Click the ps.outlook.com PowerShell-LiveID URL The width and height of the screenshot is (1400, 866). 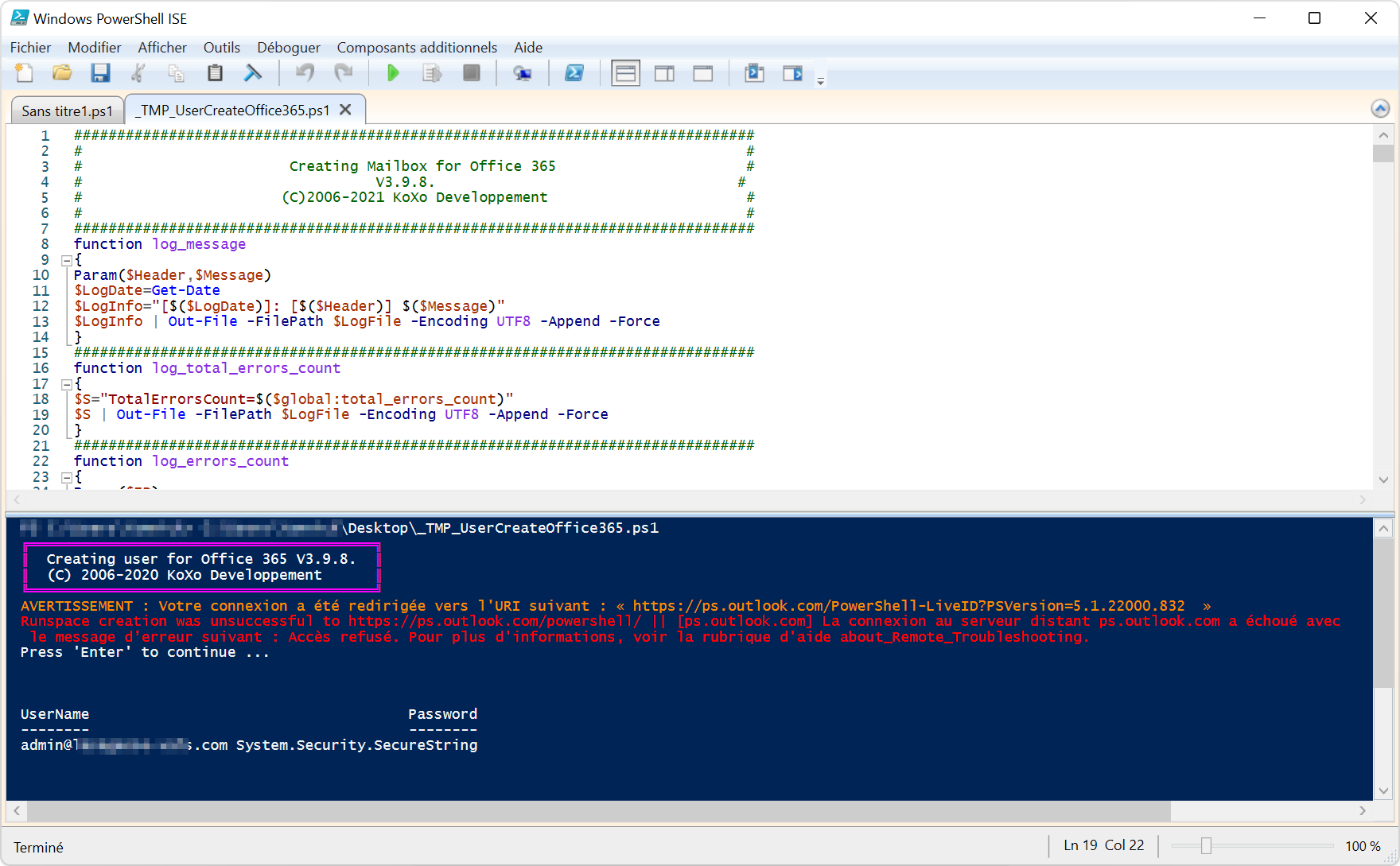pos(908,606)
